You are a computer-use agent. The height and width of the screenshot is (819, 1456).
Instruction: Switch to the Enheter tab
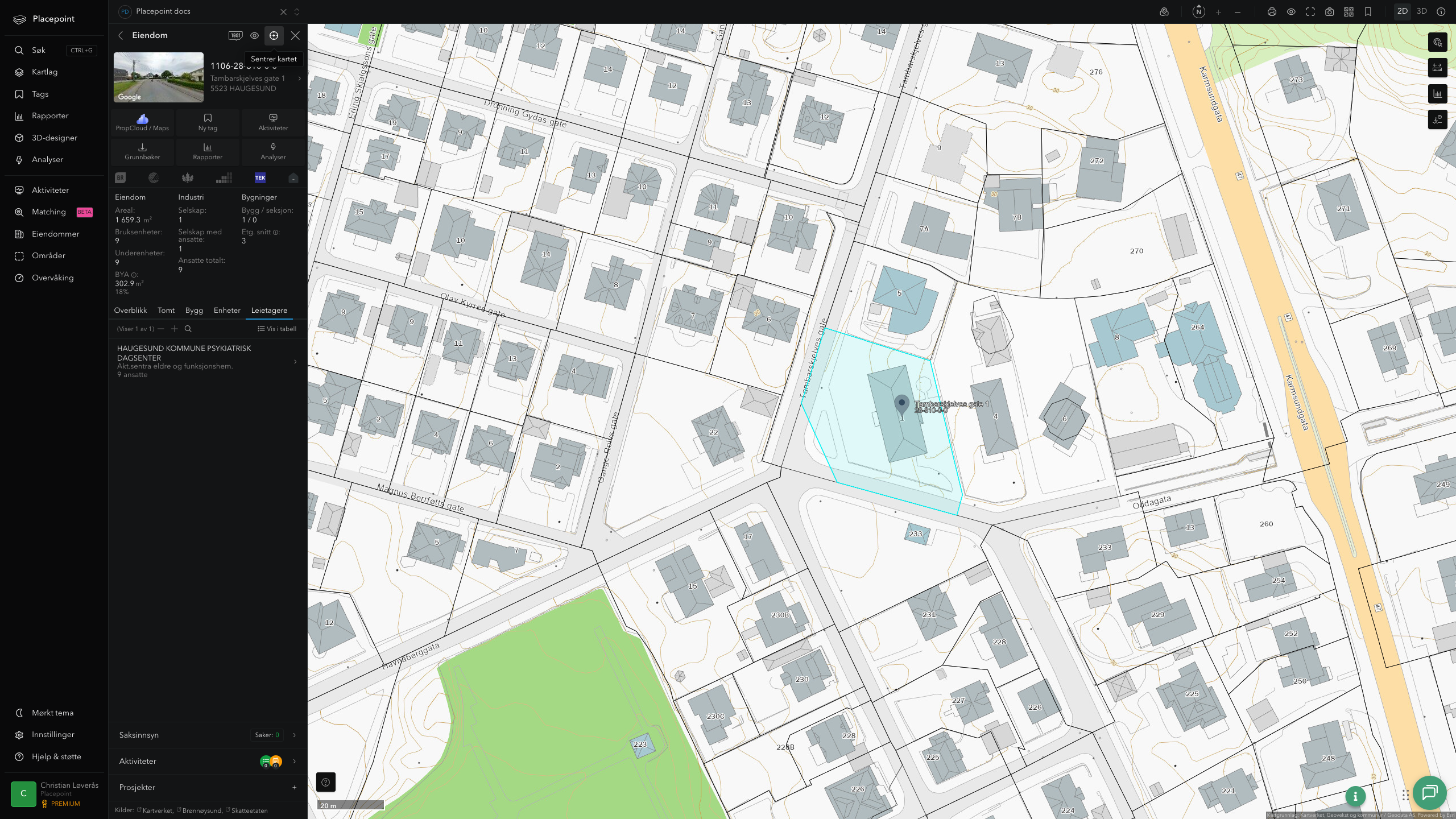click(227, 311)
